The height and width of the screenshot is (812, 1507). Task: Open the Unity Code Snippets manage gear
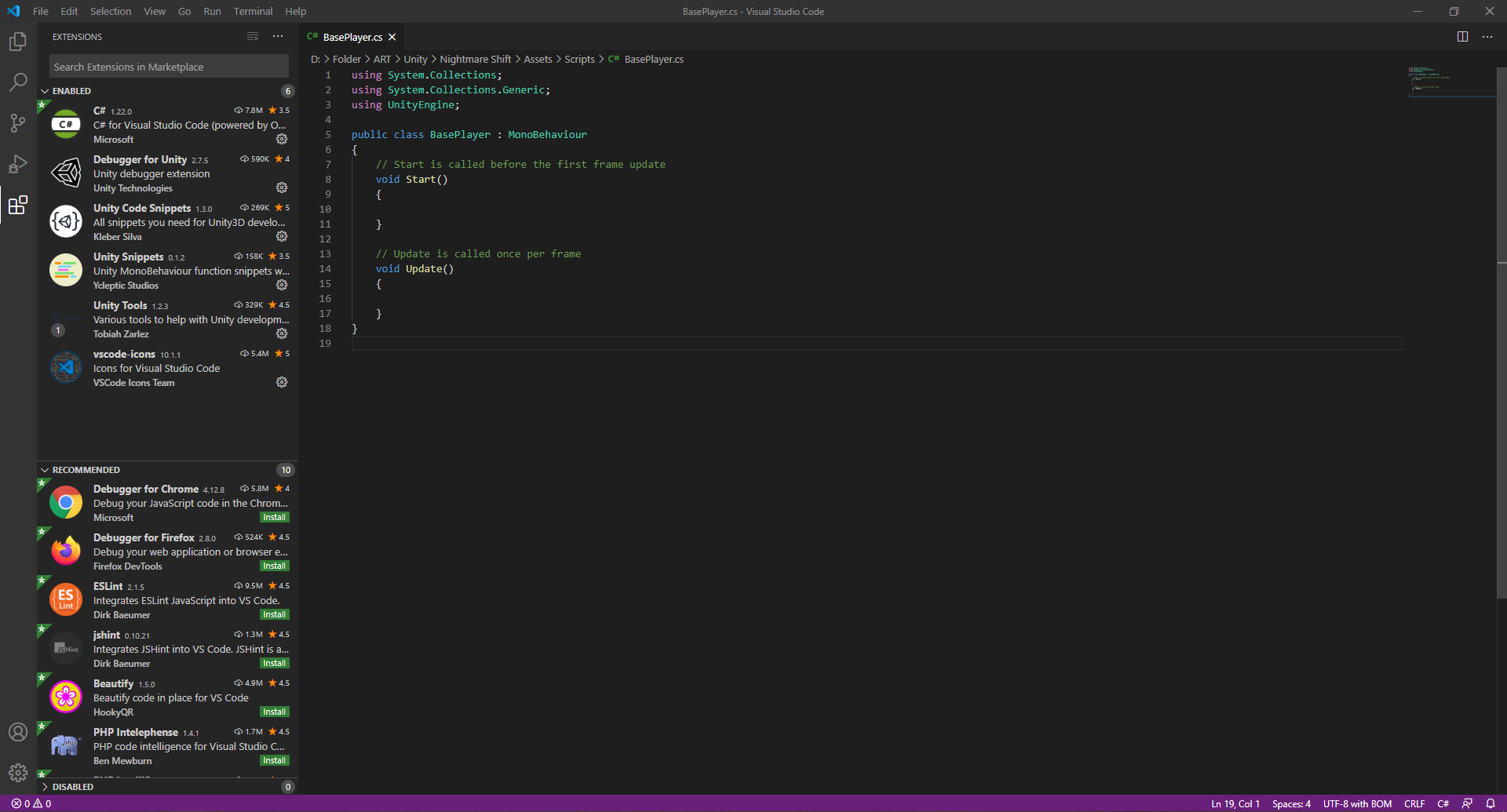[282, 236]
